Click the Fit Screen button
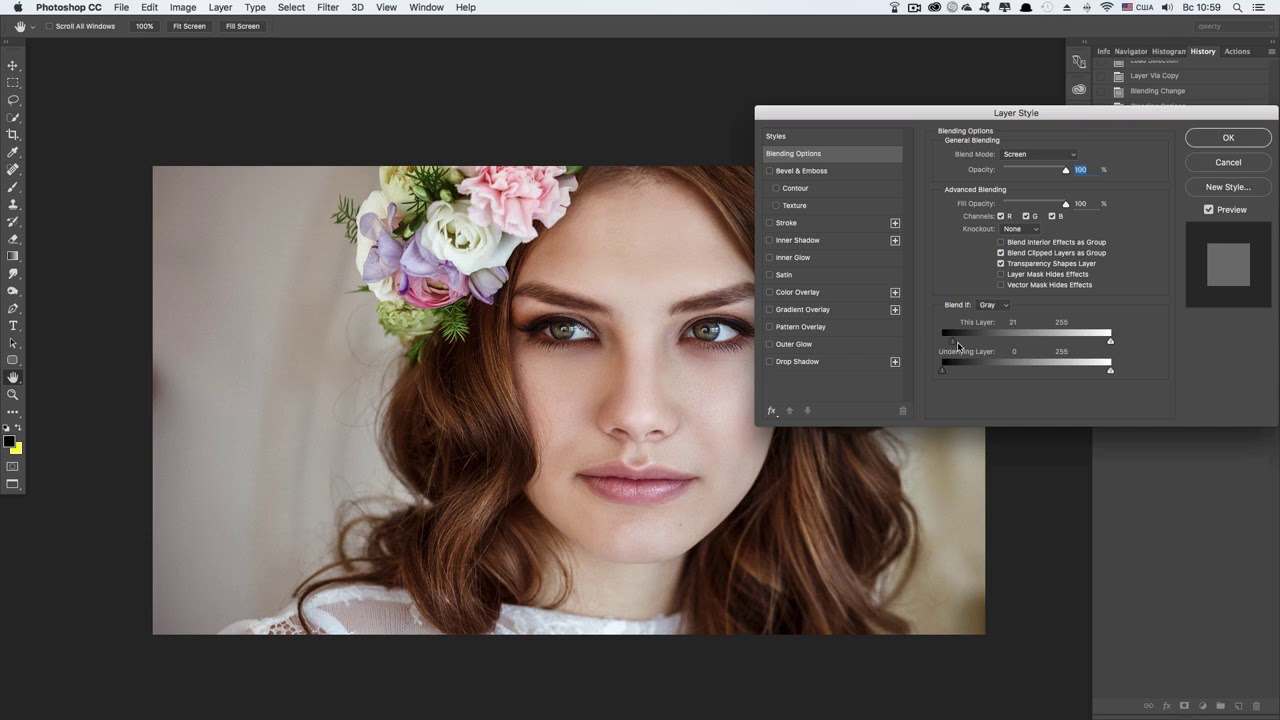This screenshot has width=1280, height=720. pos(189,26)
